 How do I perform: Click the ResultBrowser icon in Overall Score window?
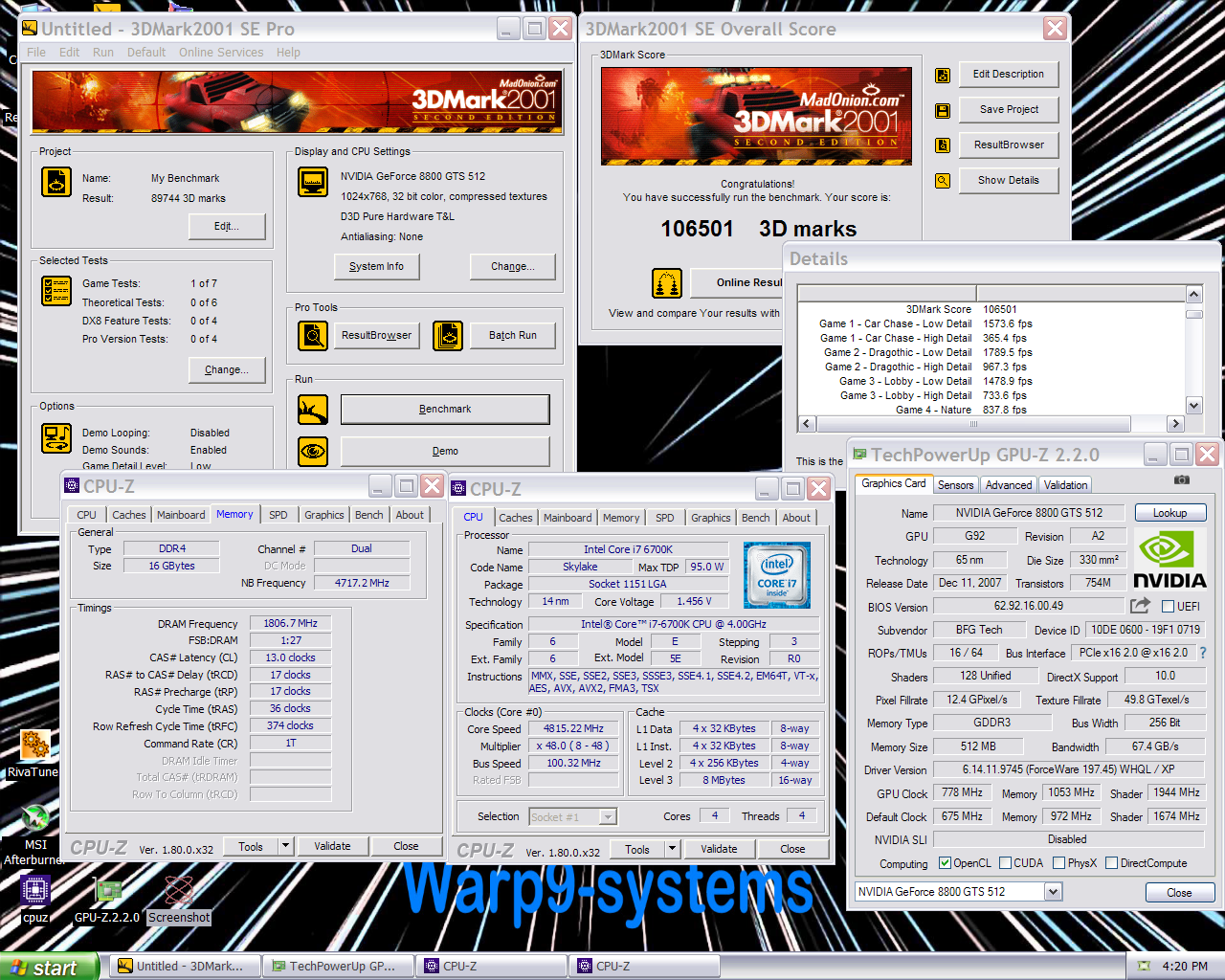943,145
